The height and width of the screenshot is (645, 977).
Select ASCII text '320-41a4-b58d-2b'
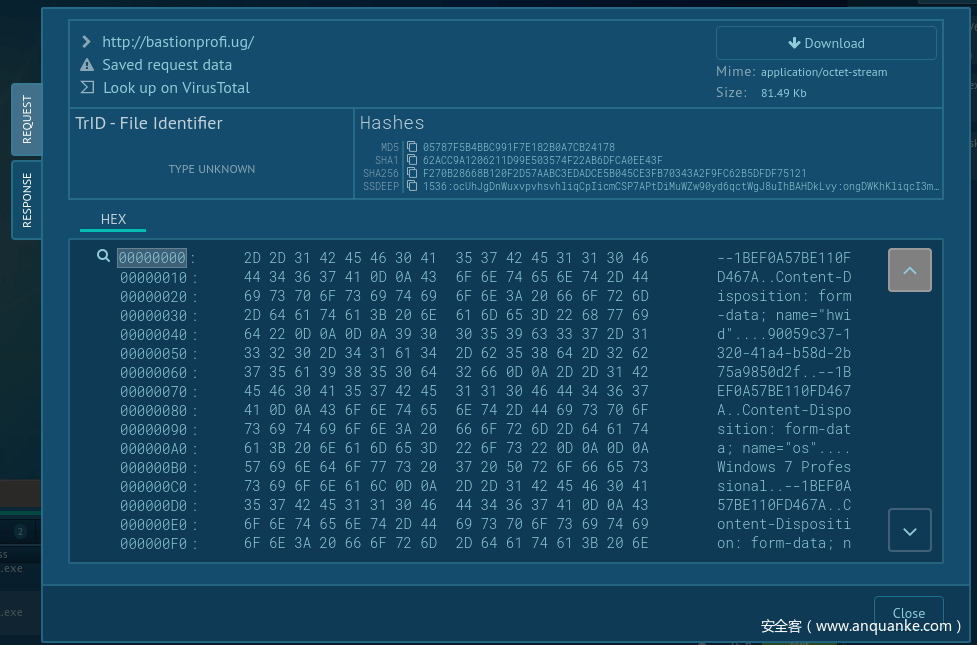784,353
